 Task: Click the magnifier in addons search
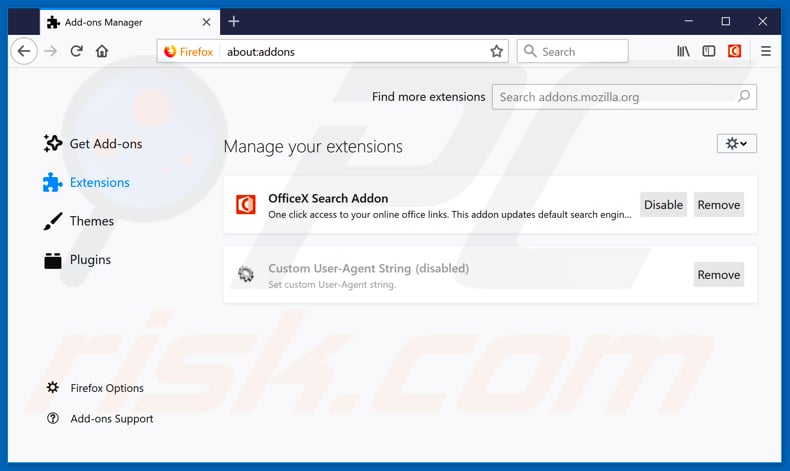tap(744, 96)
